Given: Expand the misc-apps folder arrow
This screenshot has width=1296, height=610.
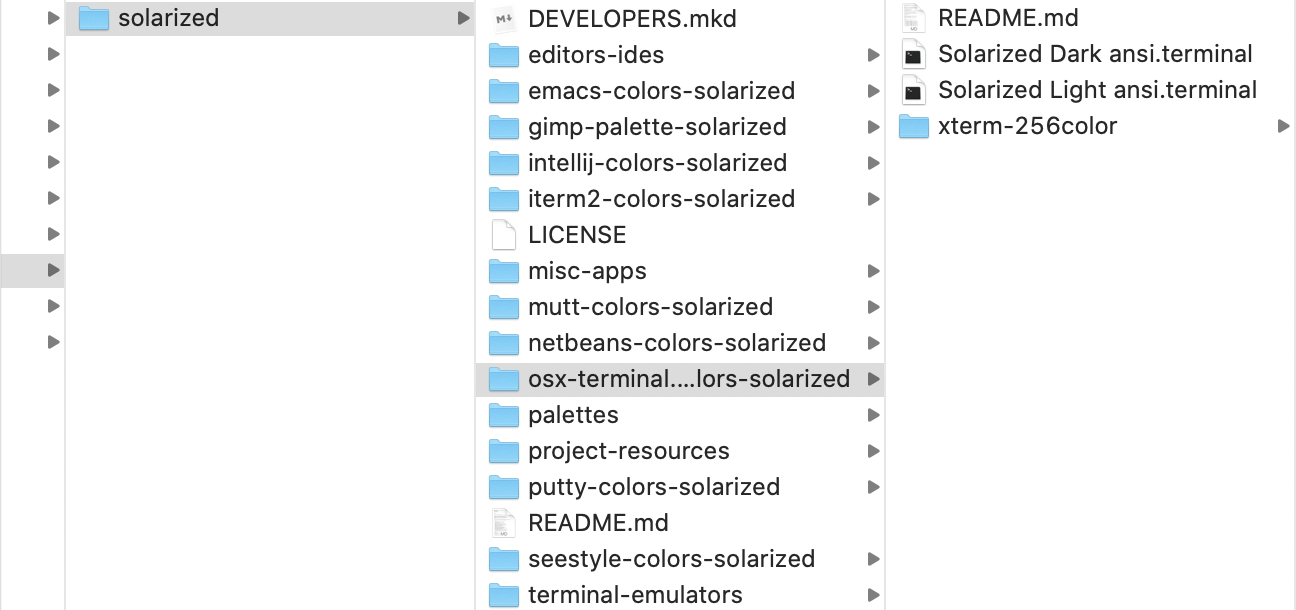Looking at the screenshot, I should click(x=873, y=271).
